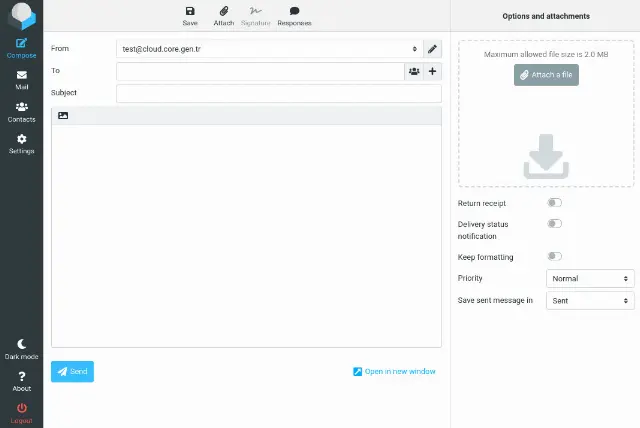The image size is (640, 428).
Task: Switch to Dark mode
Action: click(x=21, y=349)
